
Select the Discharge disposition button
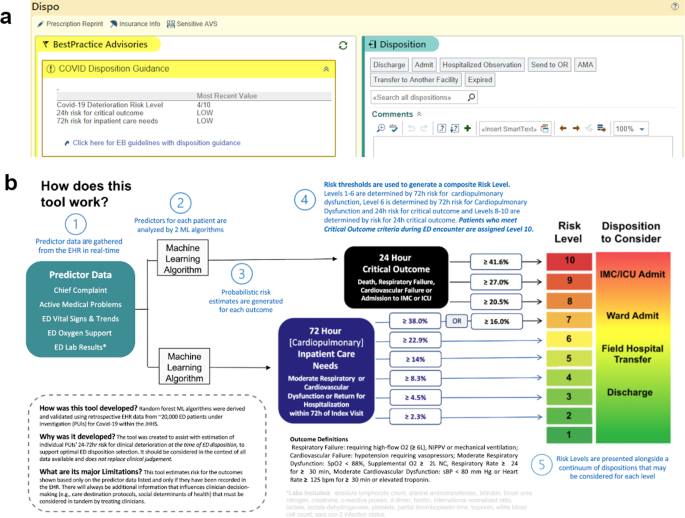coord(389,64)
